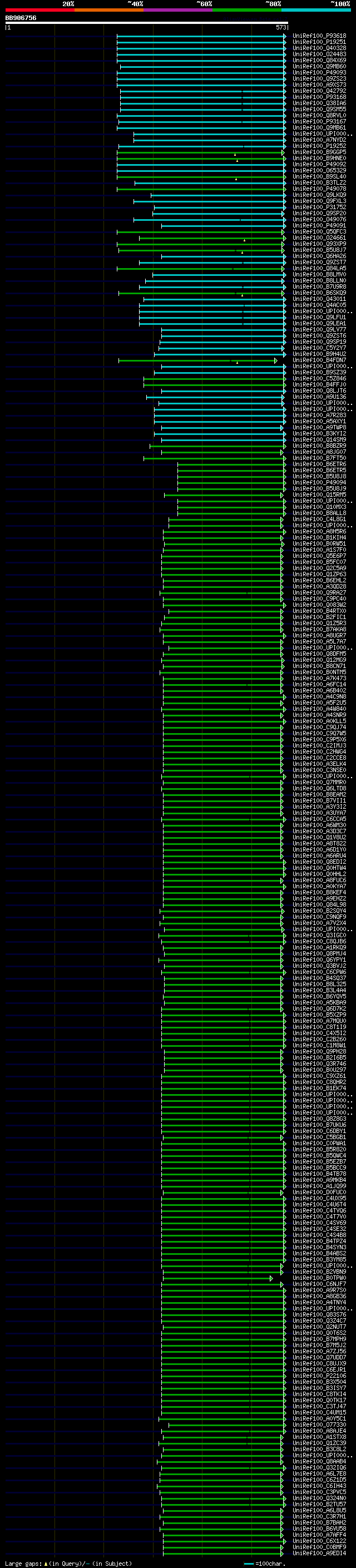Image resolution: width=356 pixels, height=1568 pixels.
Task: Click the cyan alignment bar for P93618
Action: [201, 37]
